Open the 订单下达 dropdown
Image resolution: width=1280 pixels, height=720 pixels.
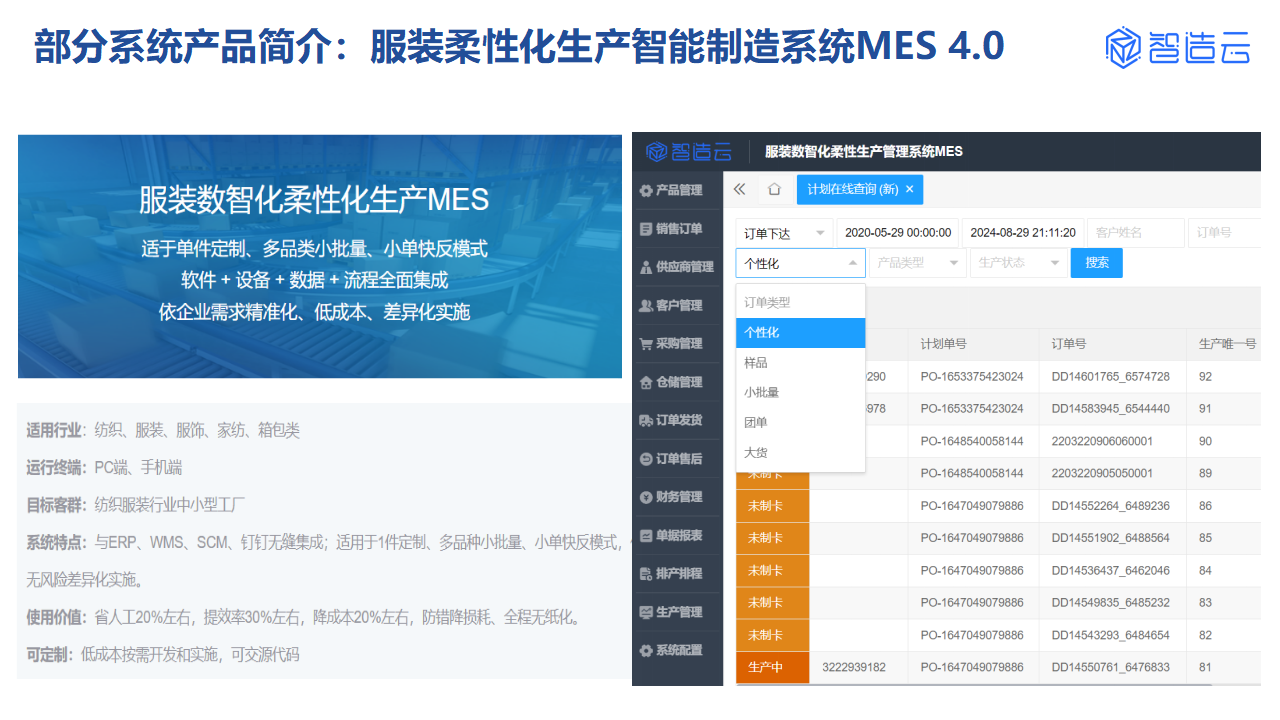[x=785, y=233]
